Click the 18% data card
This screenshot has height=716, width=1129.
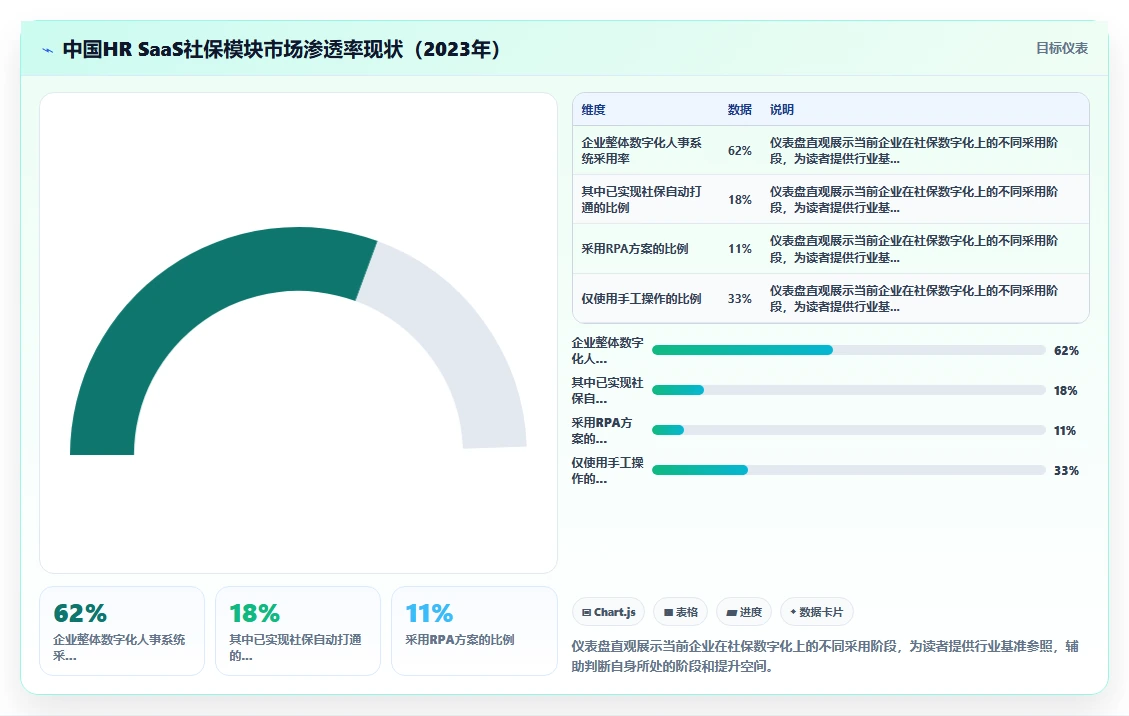(x=297, y=631)
